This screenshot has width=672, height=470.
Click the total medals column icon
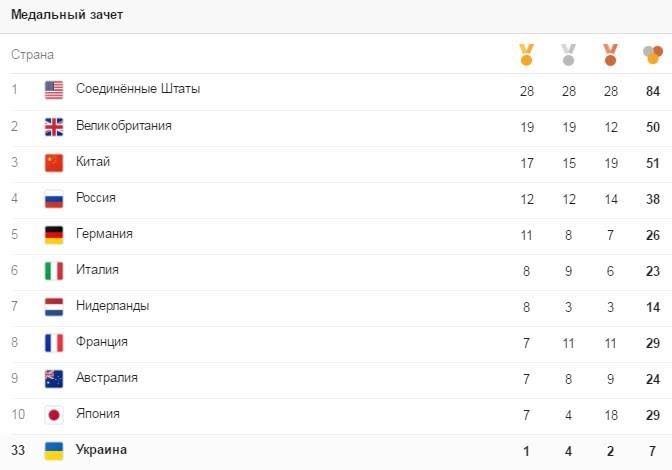coord(652,54)
